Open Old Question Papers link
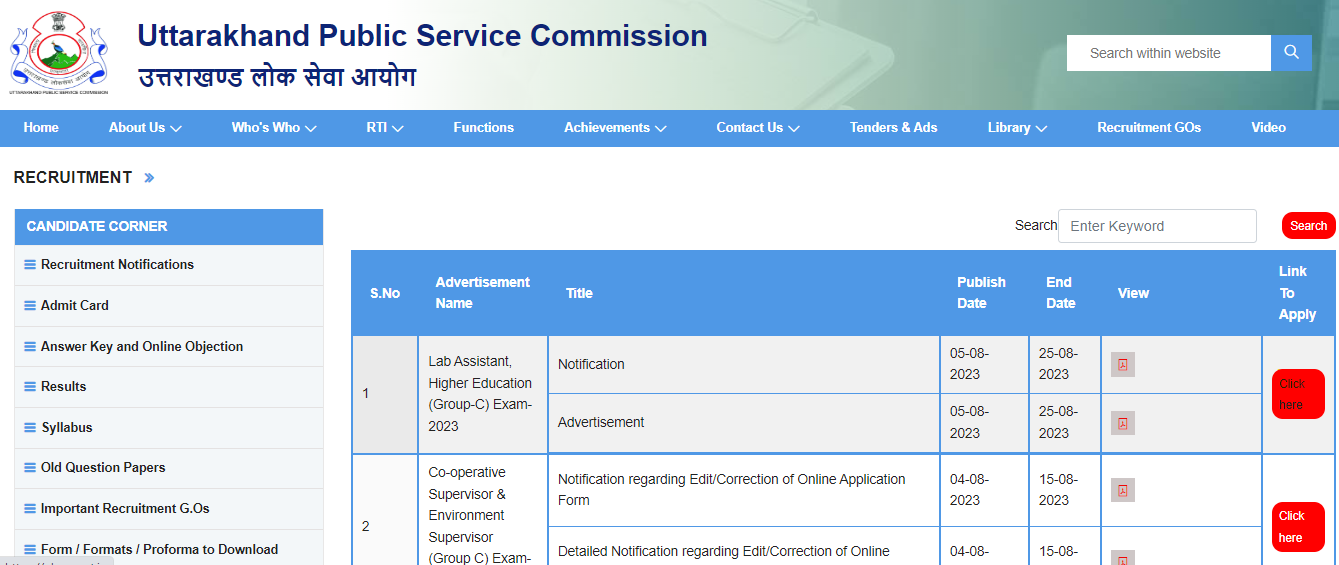The width and height of the screenshot is (1339, 565). tap(103, 468)
